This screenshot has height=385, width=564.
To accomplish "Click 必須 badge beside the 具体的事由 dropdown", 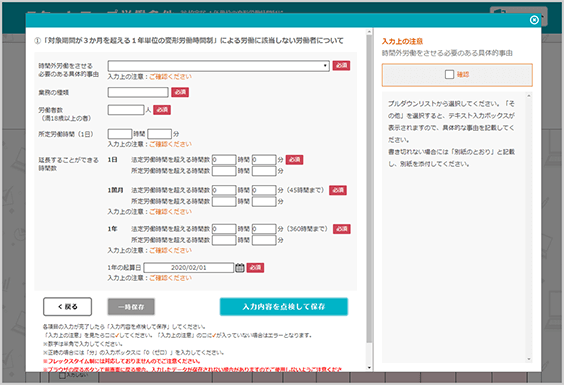I will [341, 65].
